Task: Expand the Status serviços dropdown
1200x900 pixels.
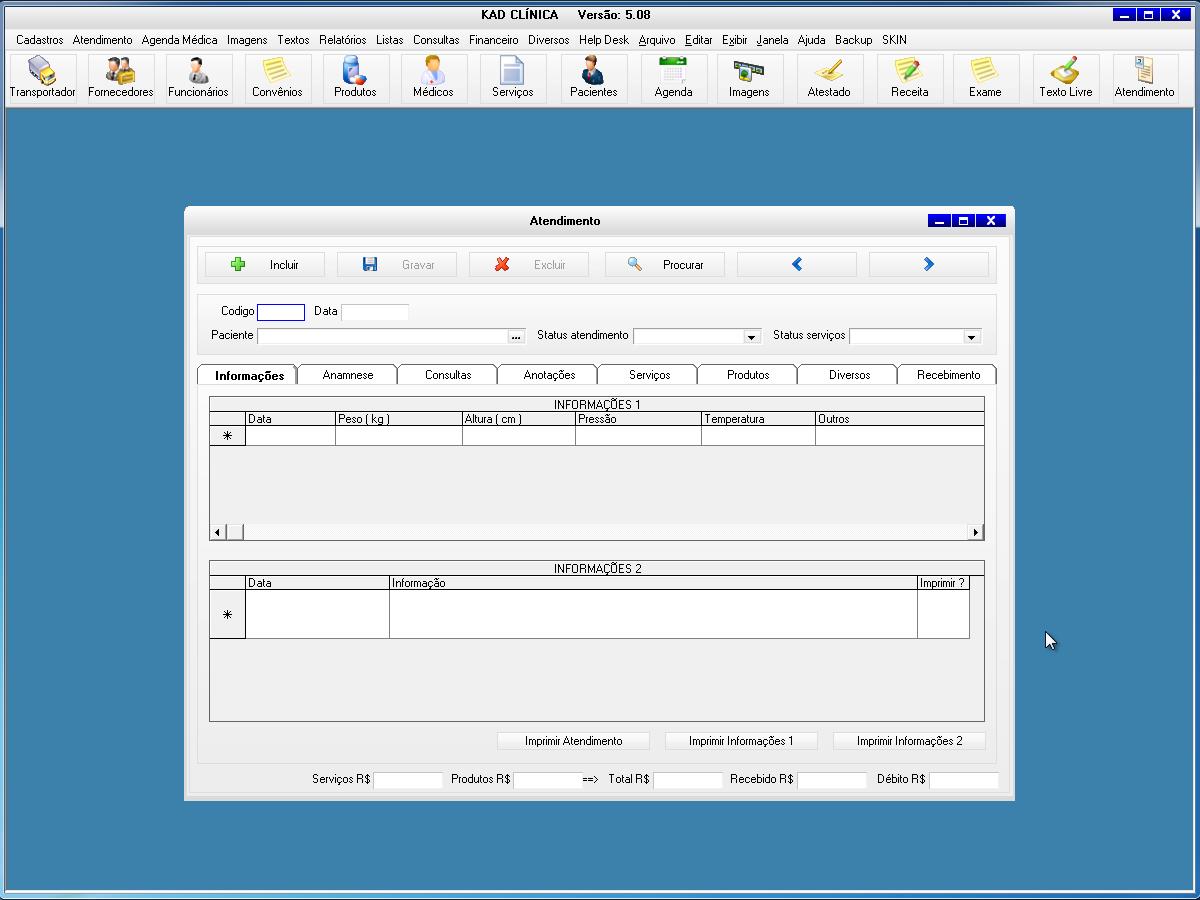Action: click(970, 337)
